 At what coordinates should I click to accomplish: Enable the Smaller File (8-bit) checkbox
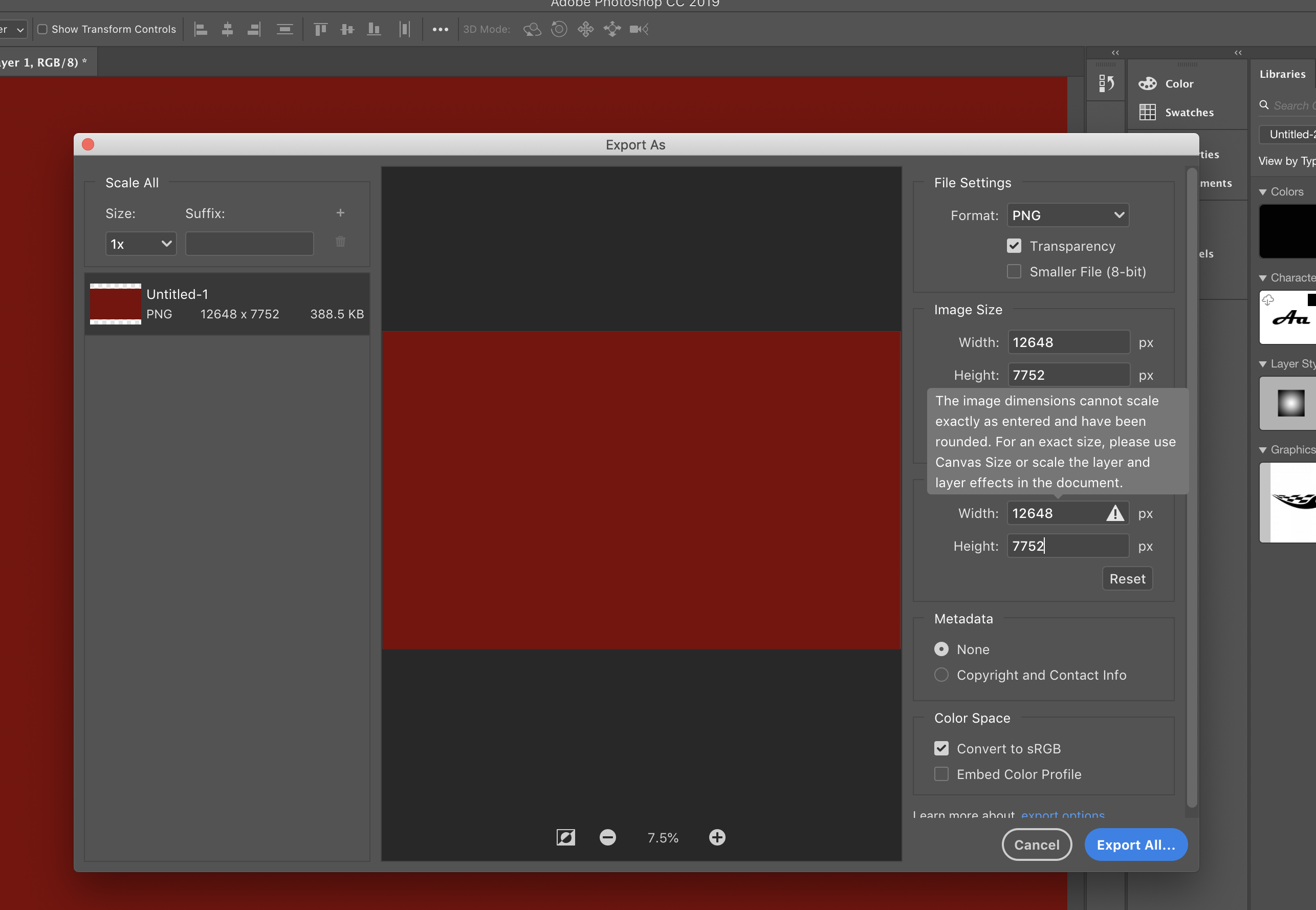[1014, 271]
